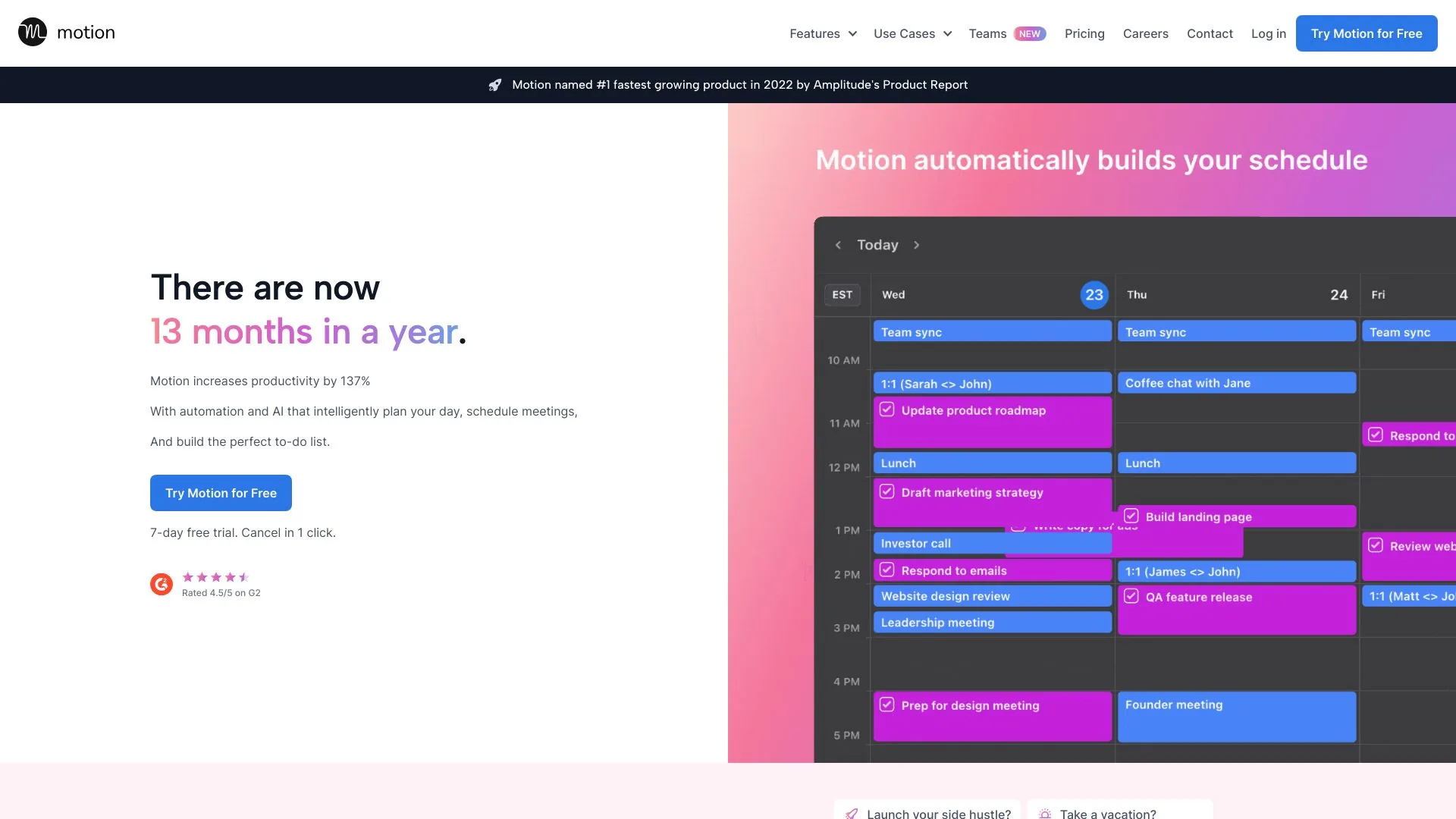Open the 1:1 (Matt <> Jo event on Friday

point(1408,596)
